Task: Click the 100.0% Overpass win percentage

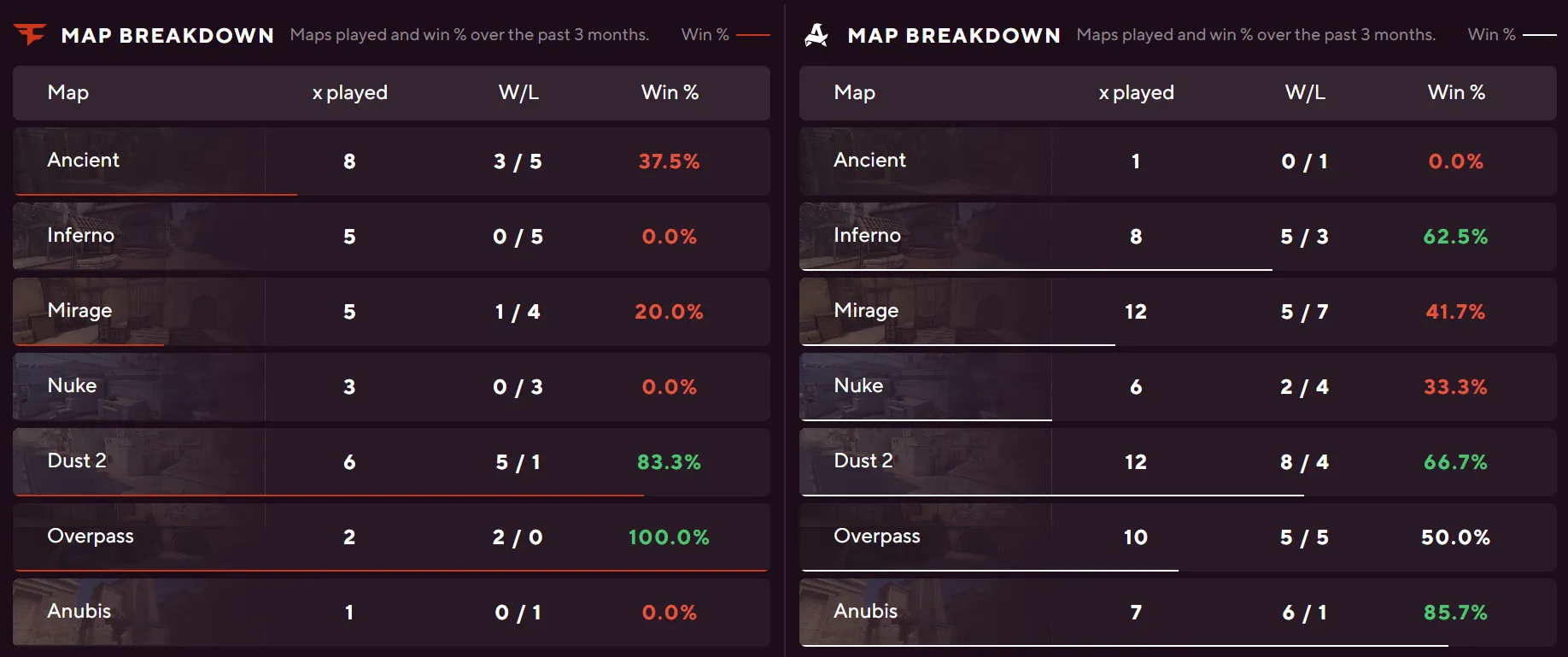Action: [x=669, y=537]
